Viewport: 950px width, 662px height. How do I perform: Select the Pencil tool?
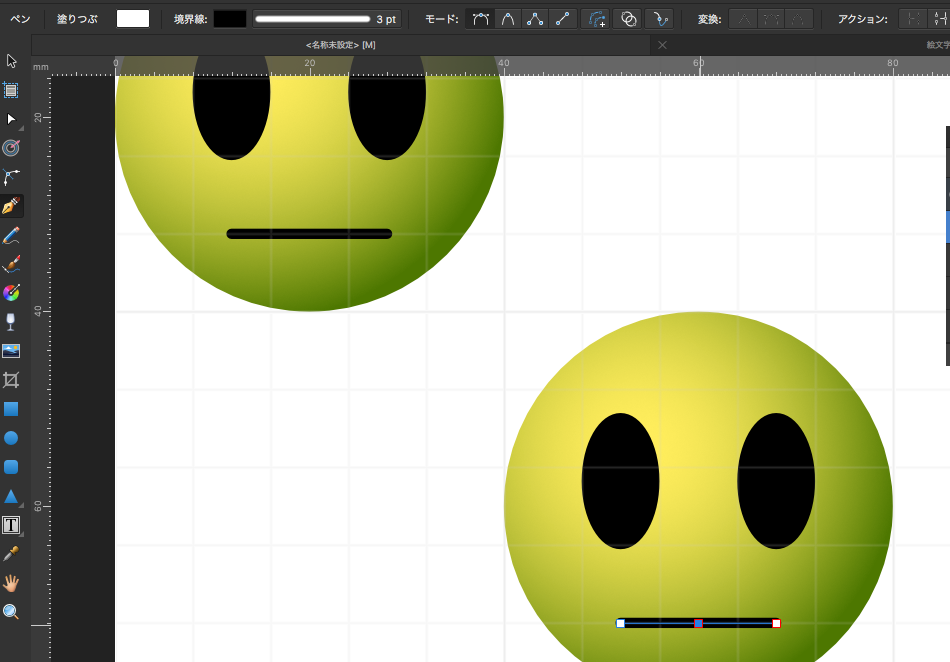coord(11,235)
